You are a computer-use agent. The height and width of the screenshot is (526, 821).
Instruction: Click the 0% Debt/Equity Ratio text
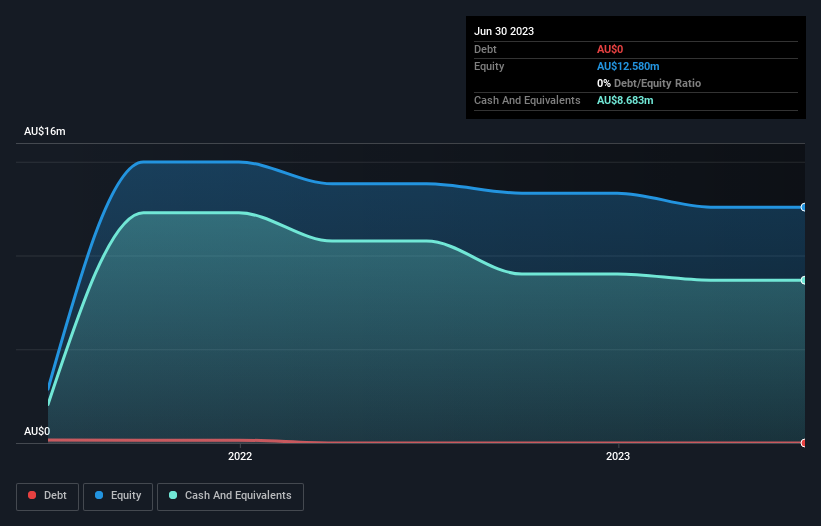click(x=649, y=83)
